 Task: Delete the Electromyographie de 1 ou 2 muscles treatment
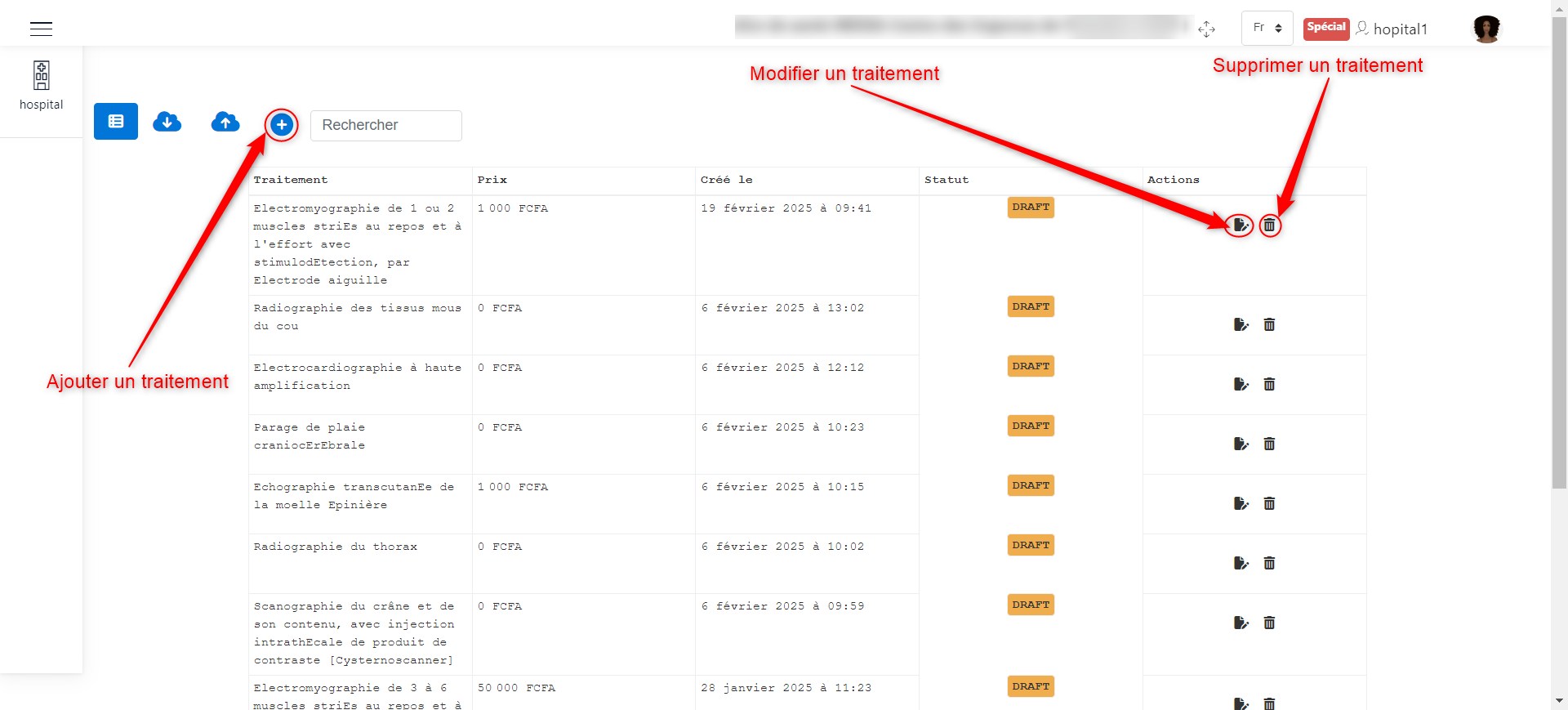tap(1269, 225)
